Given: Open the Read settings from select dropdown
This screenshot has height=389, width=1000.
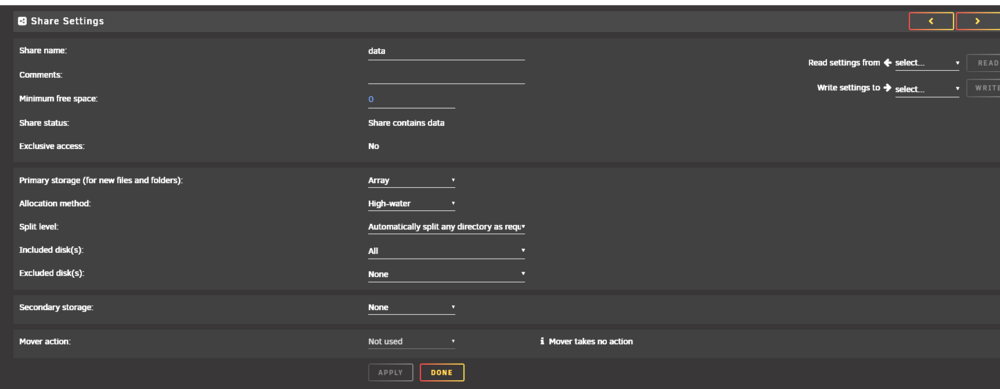Looking at the screenshot, I should click(927, 63).
